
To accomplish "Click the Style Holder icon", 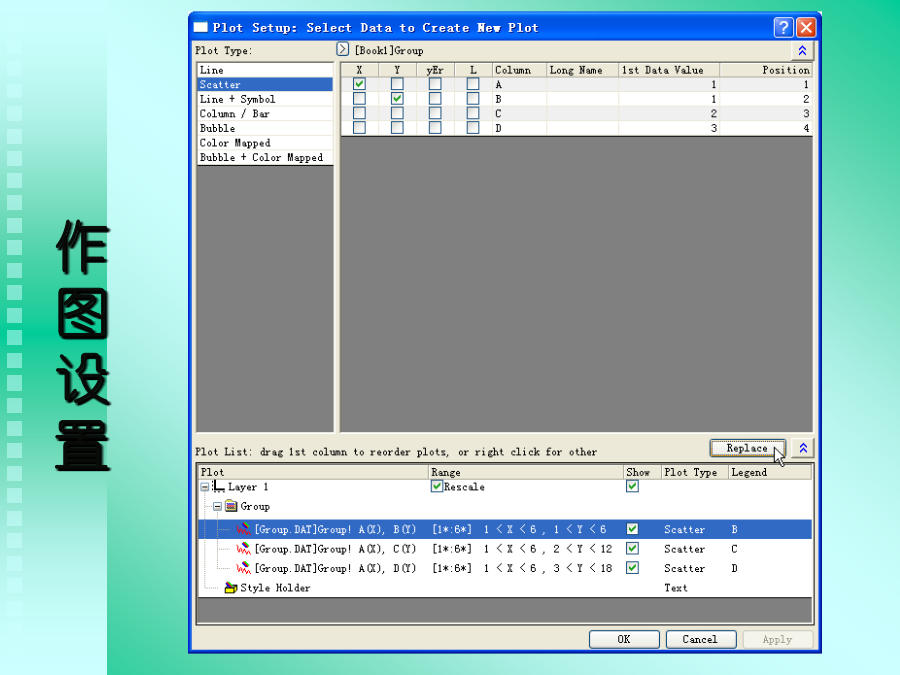I will pos(231,588).
